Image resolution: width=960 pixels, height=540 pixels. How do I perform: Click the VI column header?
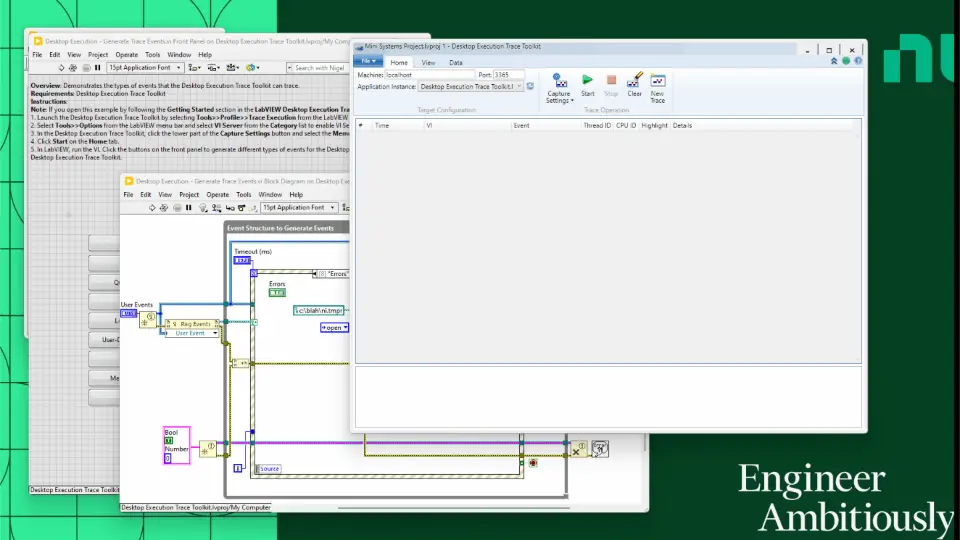tap(467, 126)
